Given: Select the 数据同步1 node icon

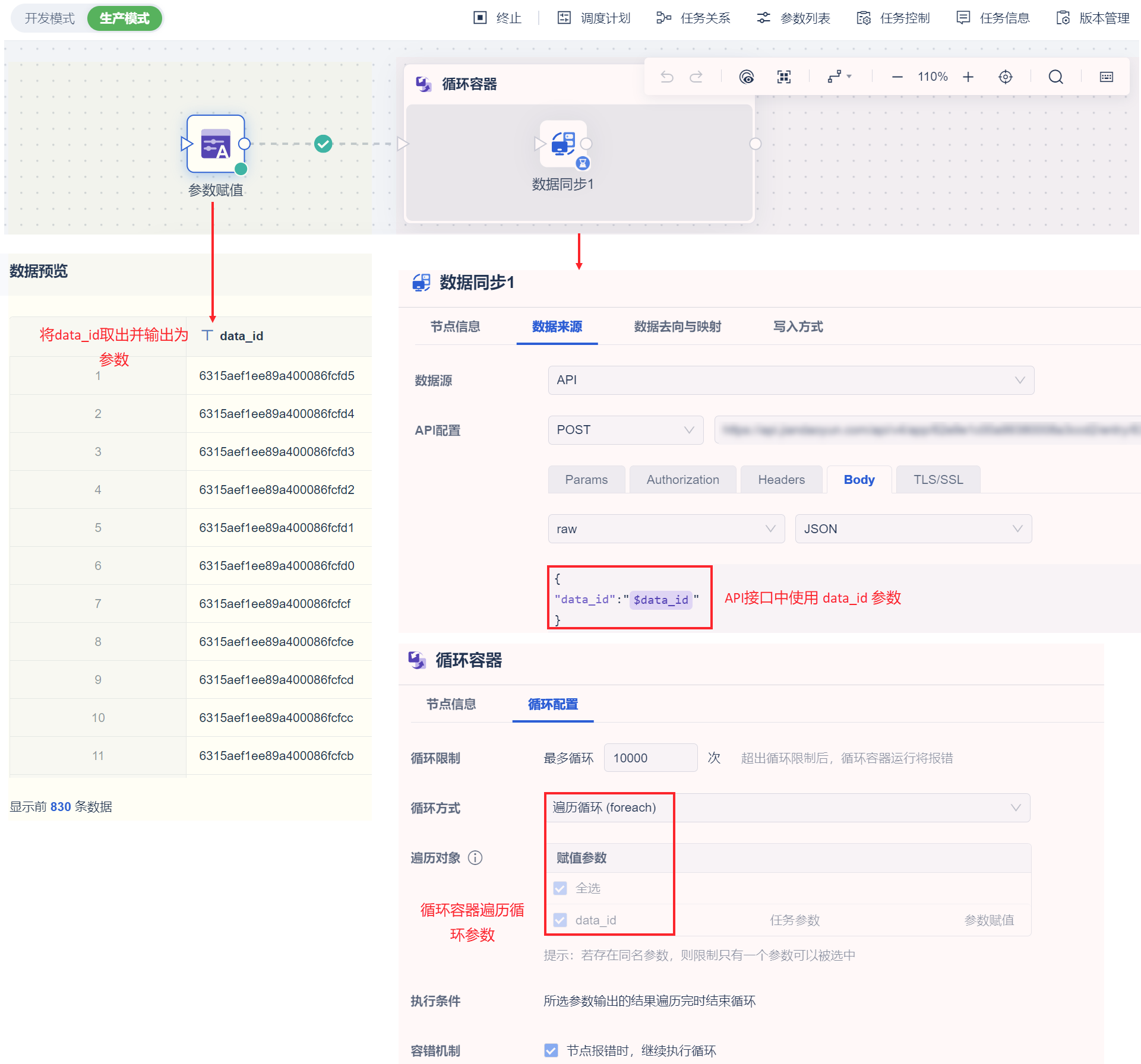Looking at the screenshot, I should 563,144.
